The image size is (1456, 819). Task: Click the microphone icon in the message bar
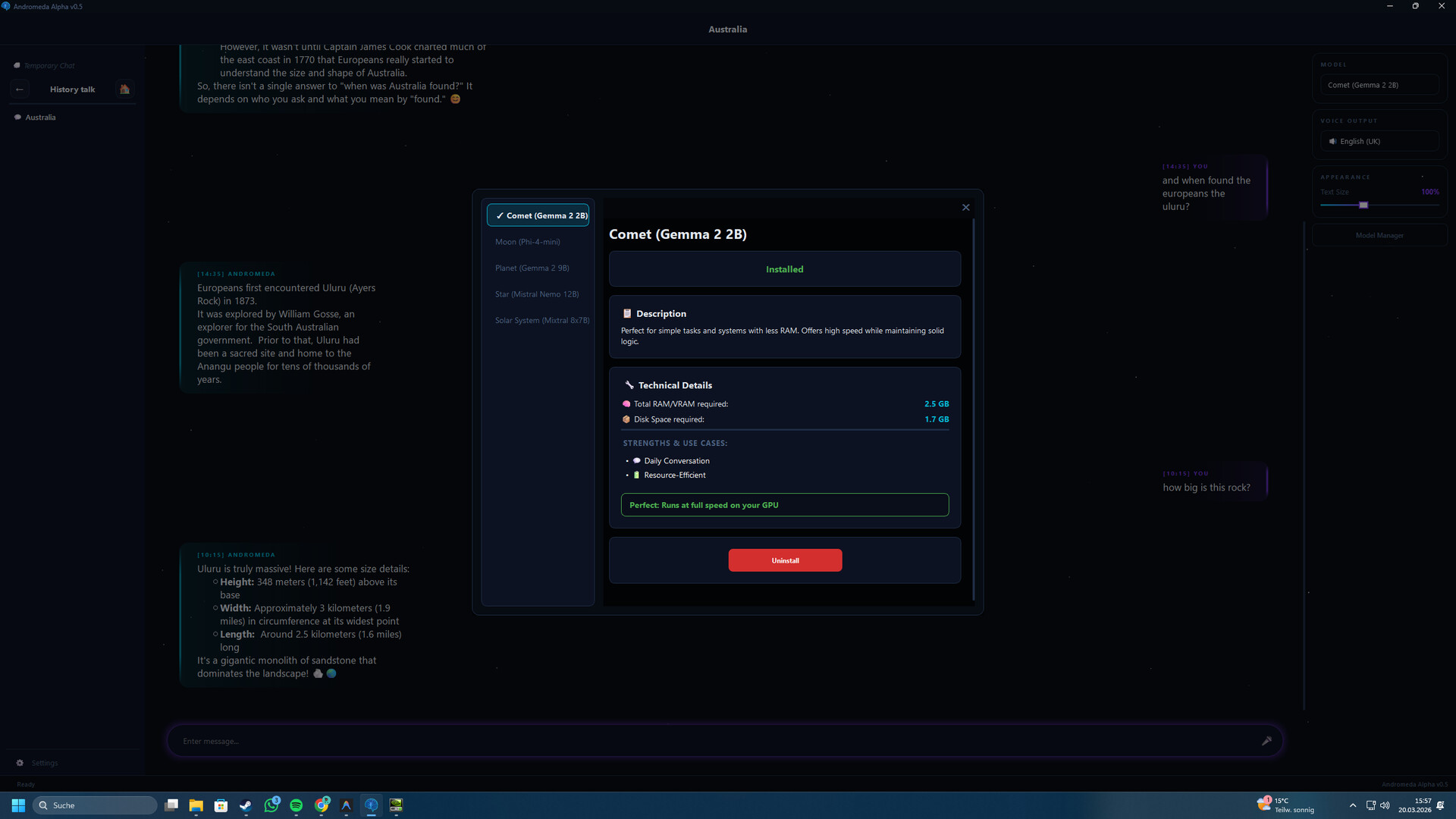[1266, 741]
